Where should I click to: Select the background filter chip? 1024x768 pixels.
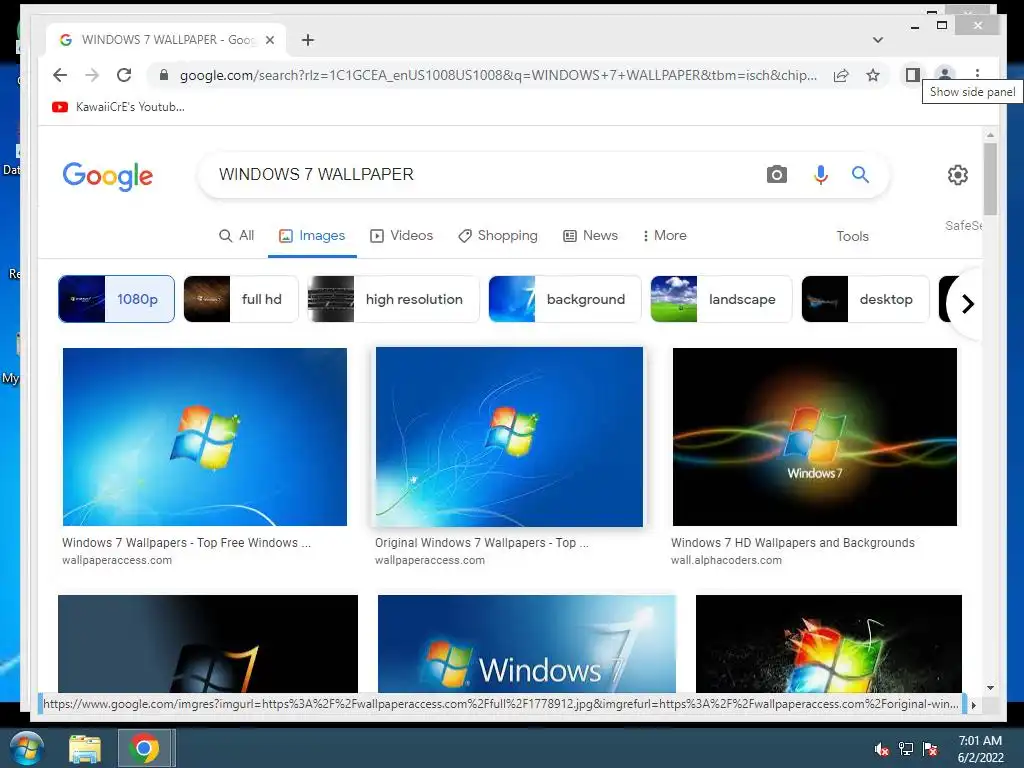point(565,299)
